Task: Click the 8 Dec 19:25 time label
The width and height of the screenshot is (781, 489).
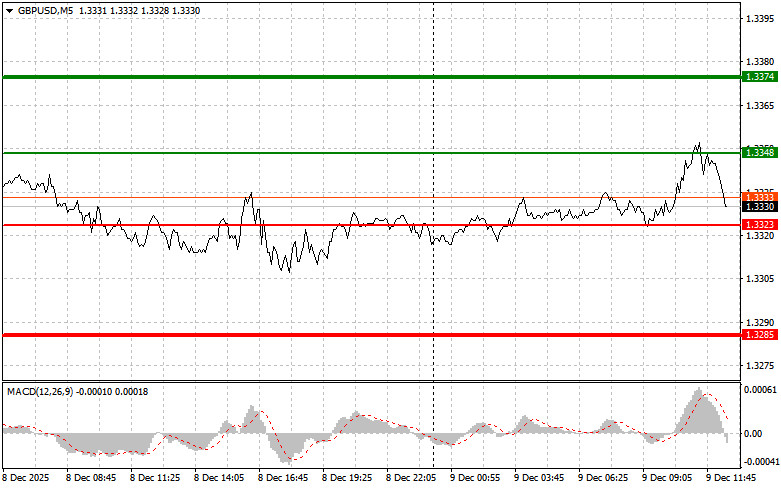Action: tap(347, 478)
